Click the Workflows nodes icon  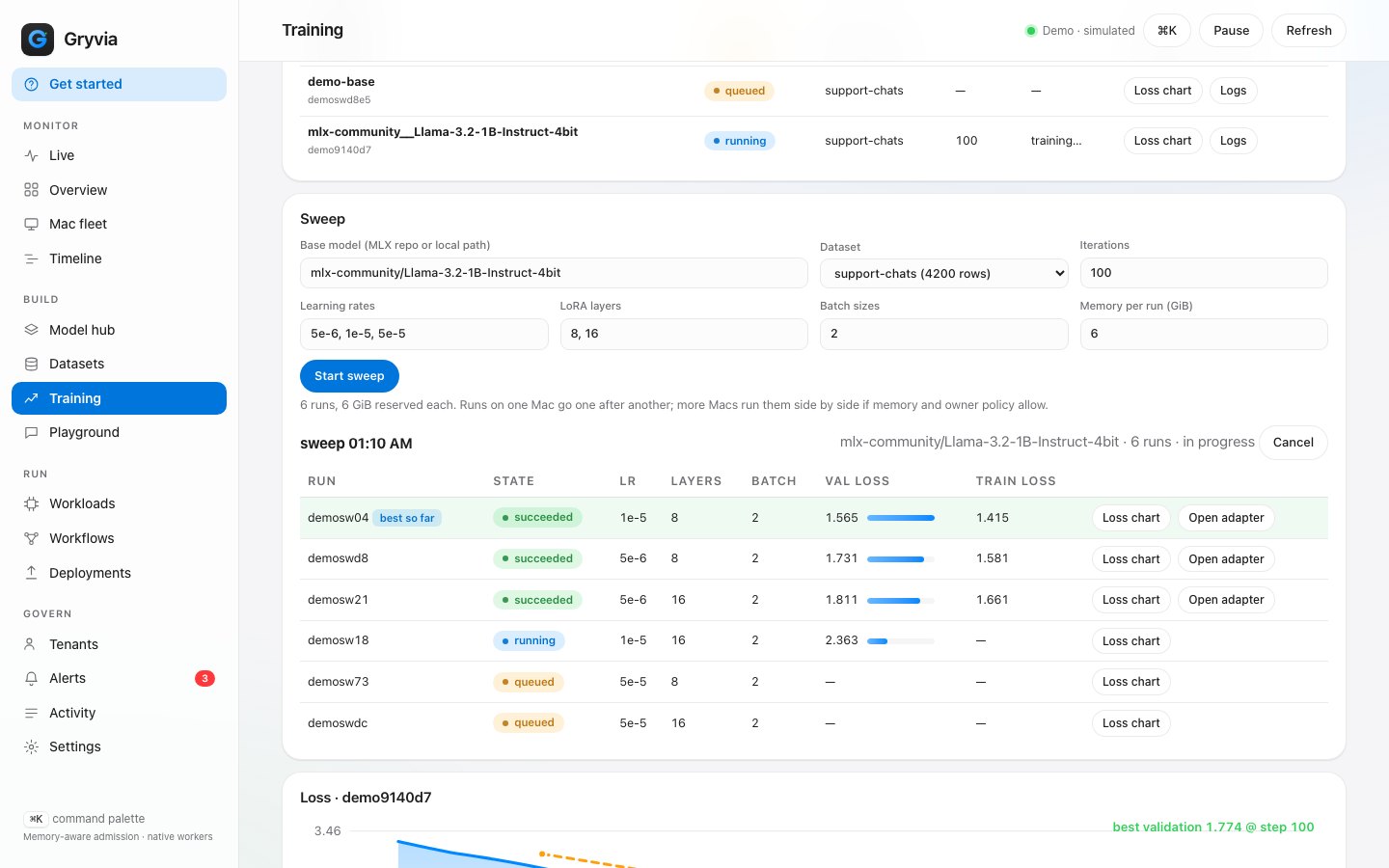(32, 538)
